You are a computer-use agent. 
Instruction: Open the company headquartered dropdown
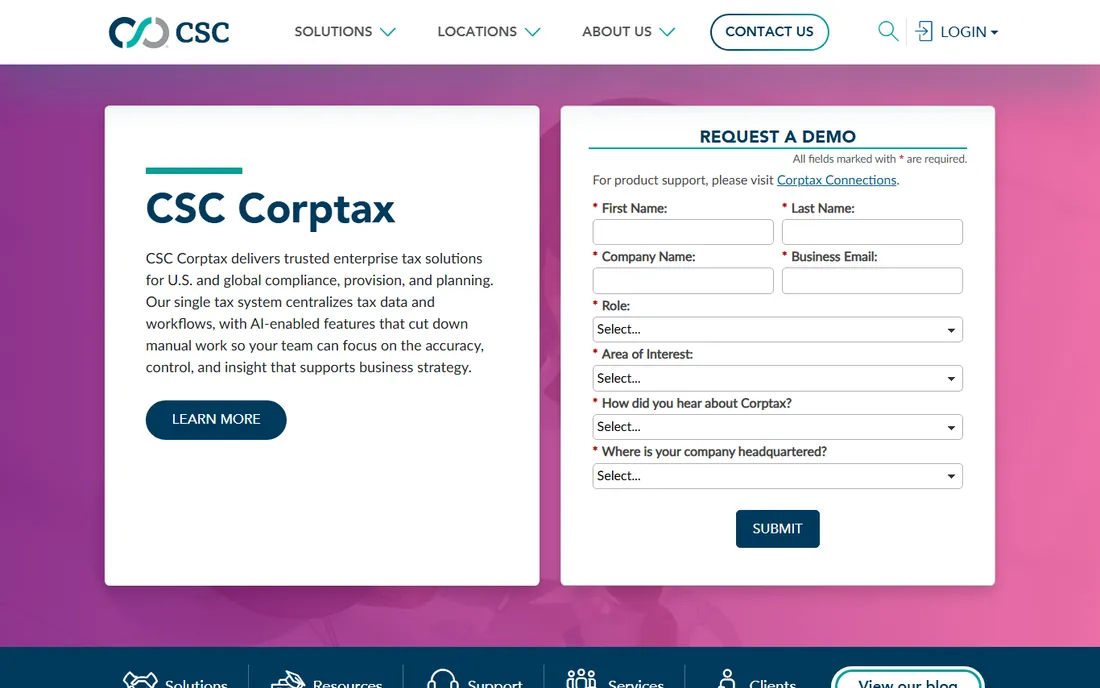pyautogui.click(x=777, y=476)
